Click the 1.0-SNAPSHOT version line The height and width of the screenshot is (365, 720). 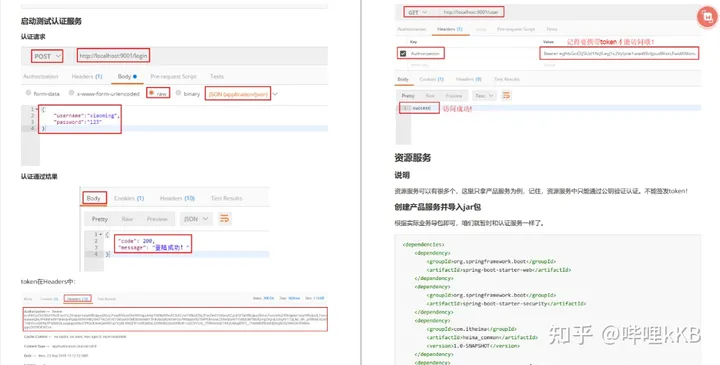473,346
